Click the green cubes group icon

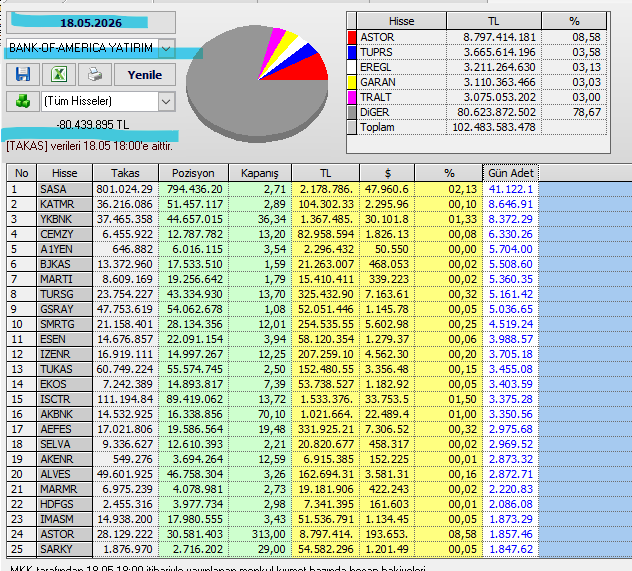pos(23,101)
